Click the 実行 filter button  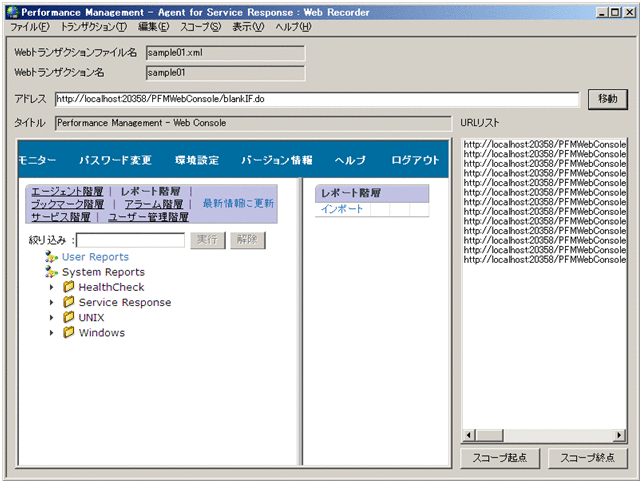pos(207,240)
